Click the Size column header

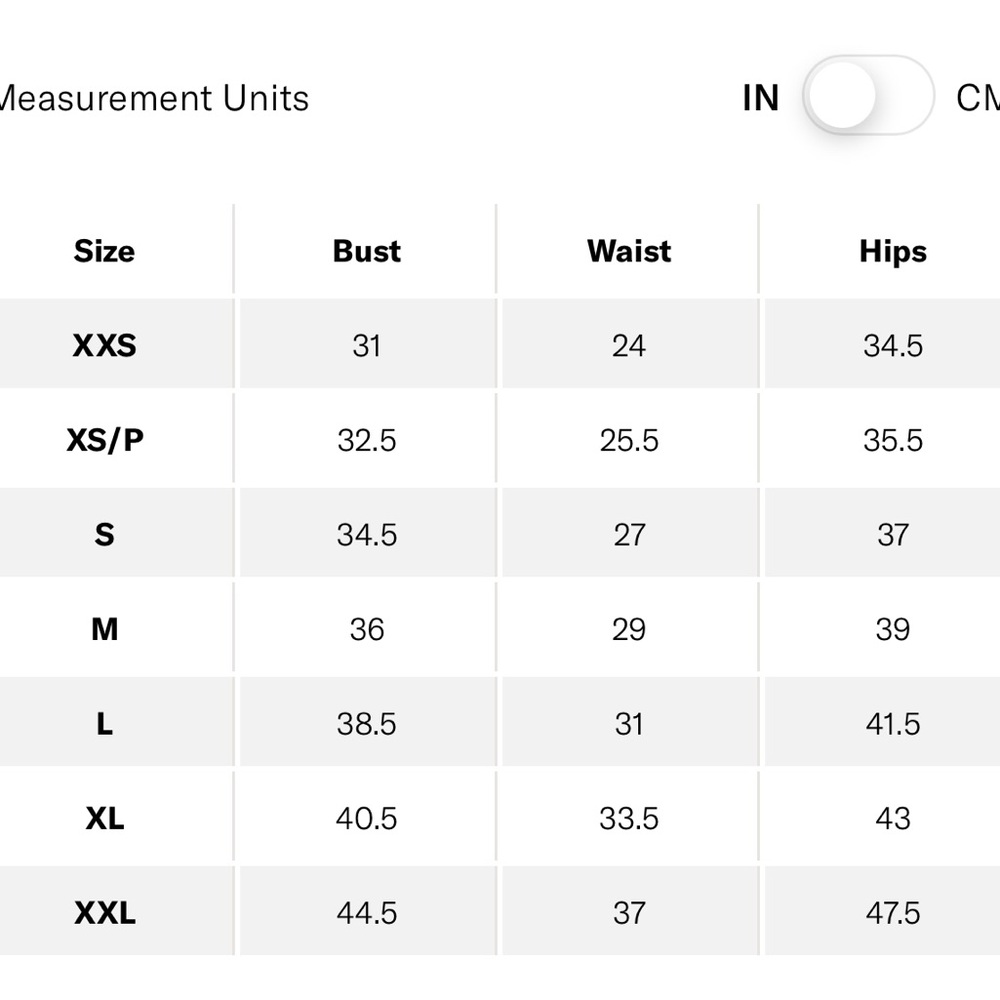(105, 251)
